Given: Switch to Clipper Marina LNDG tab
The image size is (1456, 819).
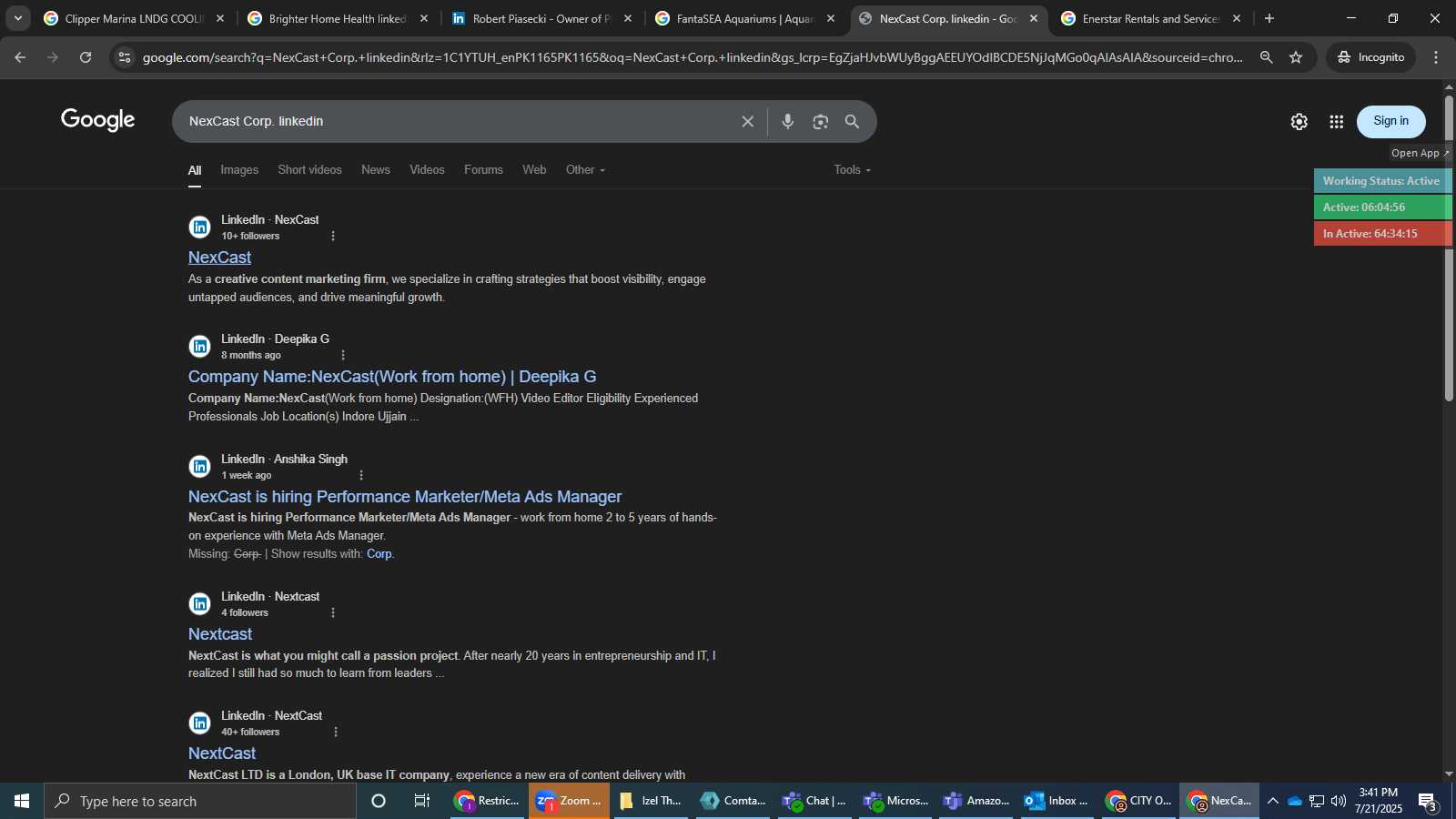Looking at the screenshot, I should point(134,18).
